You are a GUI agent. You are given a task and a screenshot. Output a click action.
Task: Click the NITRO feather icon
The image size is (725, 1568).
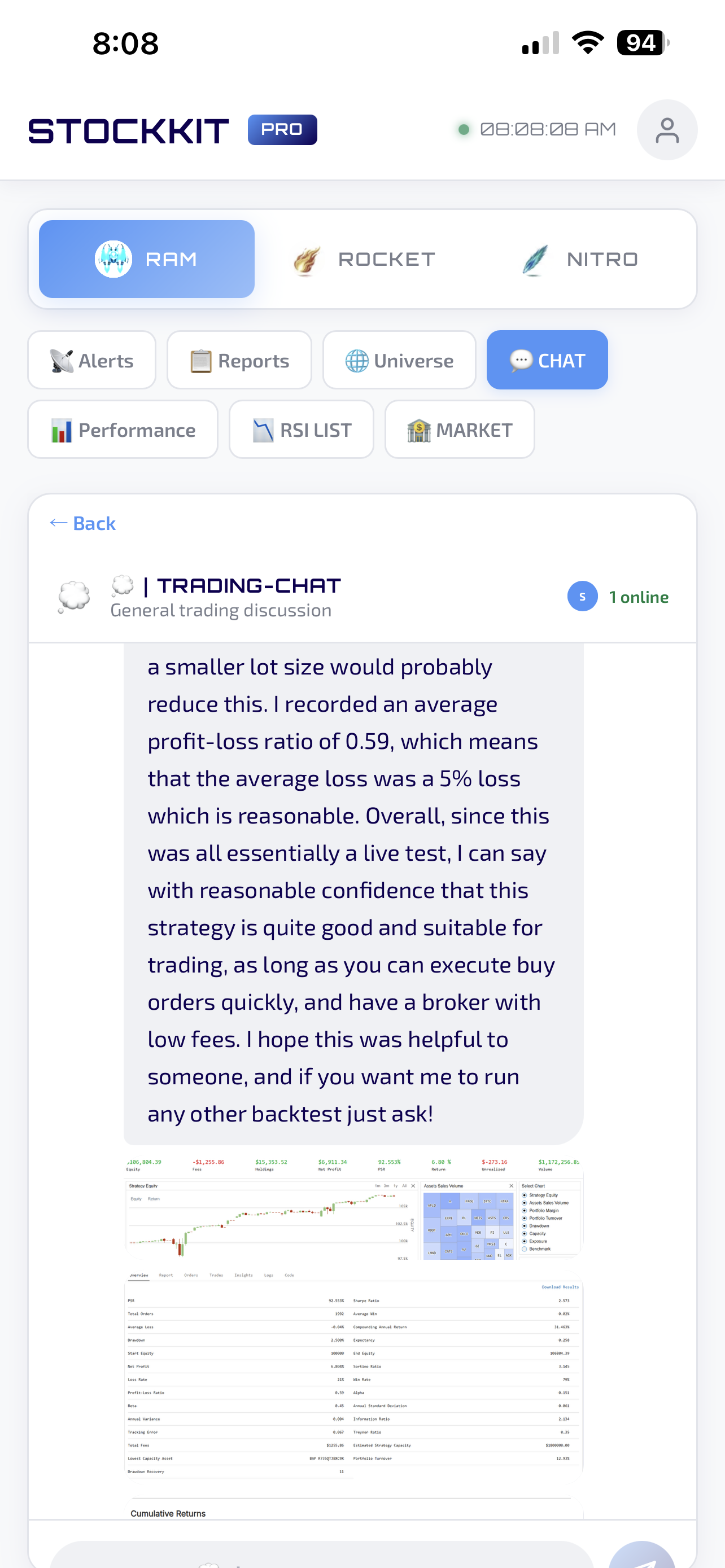(x=535, y=258)
